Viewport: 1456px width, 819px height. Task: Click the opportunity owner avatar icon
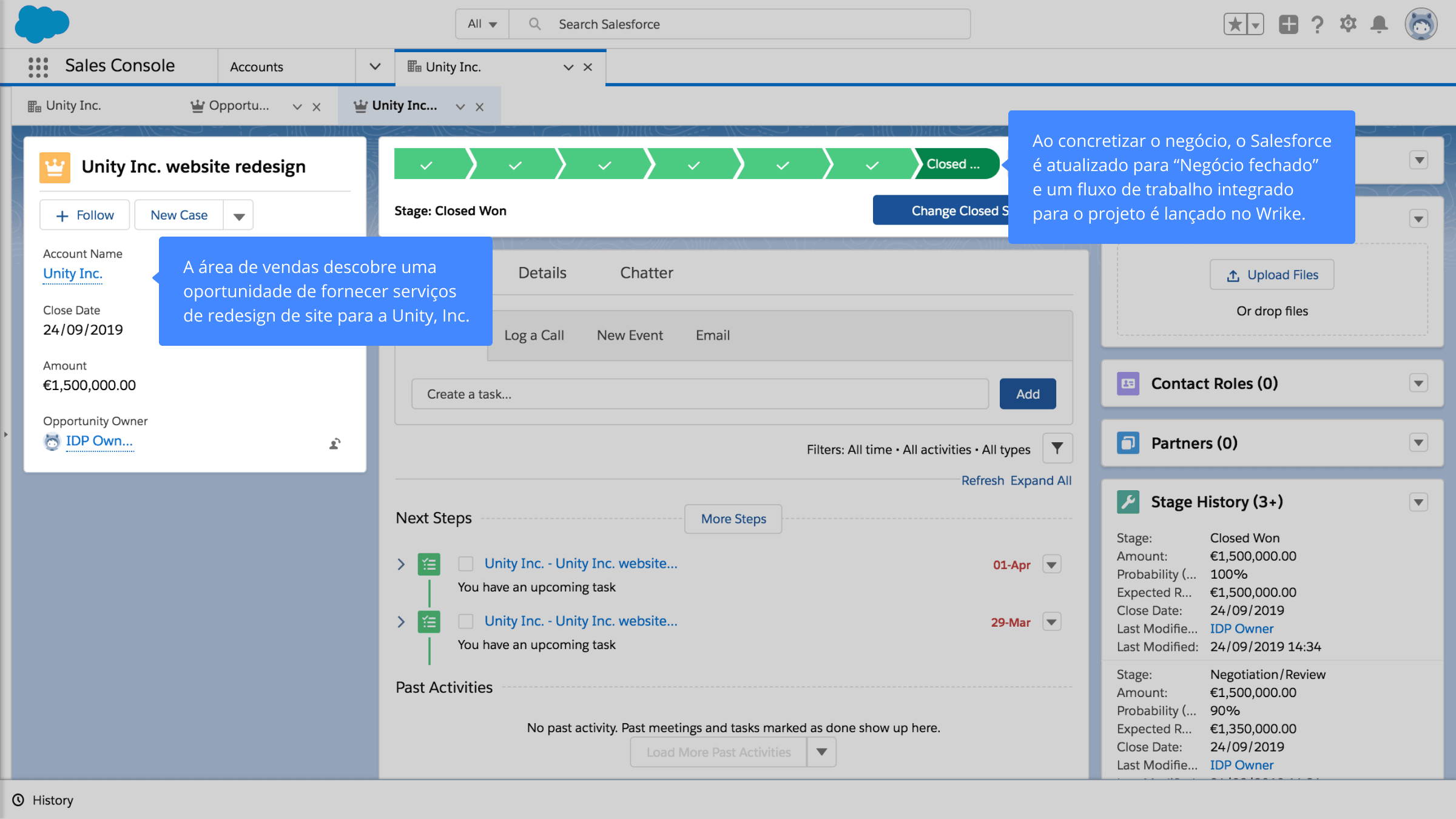tap(52, 442)
